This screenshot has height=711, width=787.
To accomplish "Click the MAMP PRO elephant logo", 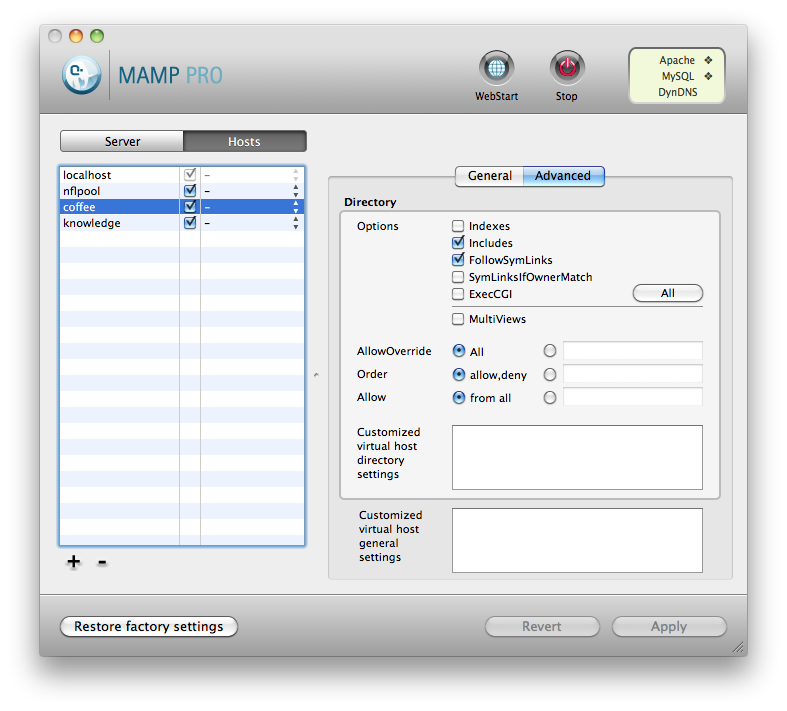I will click(x=80, y=75).
